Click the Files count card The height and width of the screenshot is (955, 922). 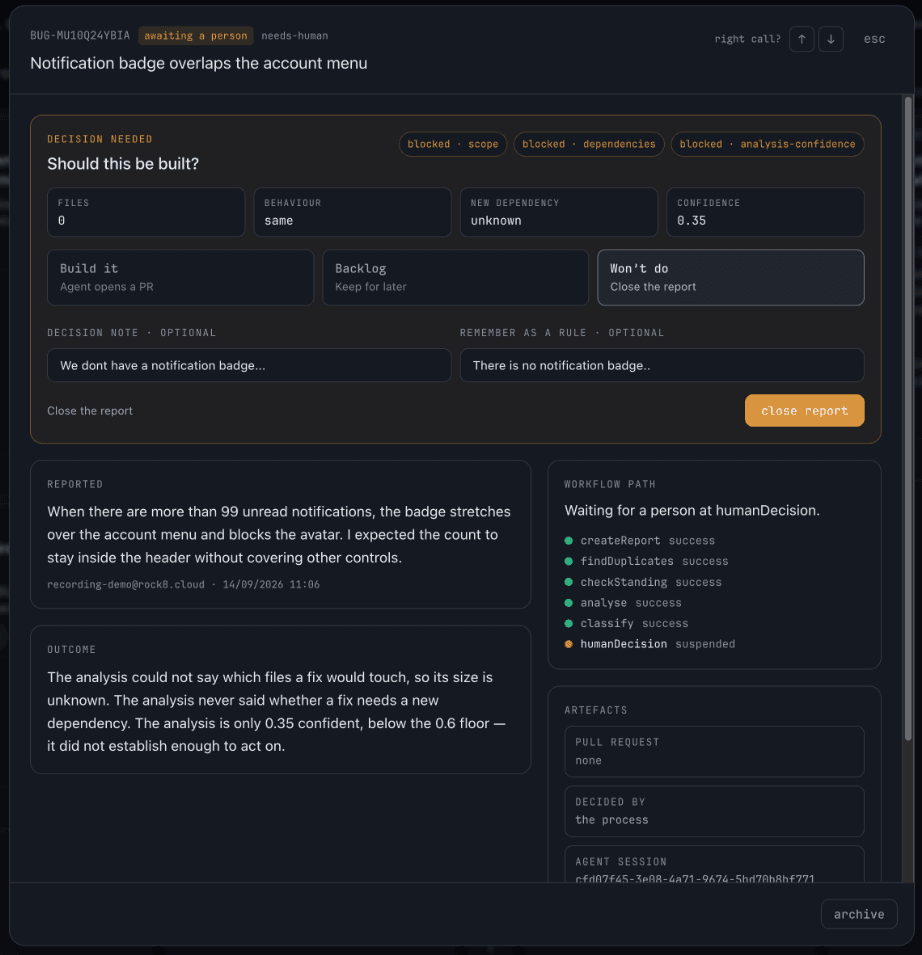point(146,212)
